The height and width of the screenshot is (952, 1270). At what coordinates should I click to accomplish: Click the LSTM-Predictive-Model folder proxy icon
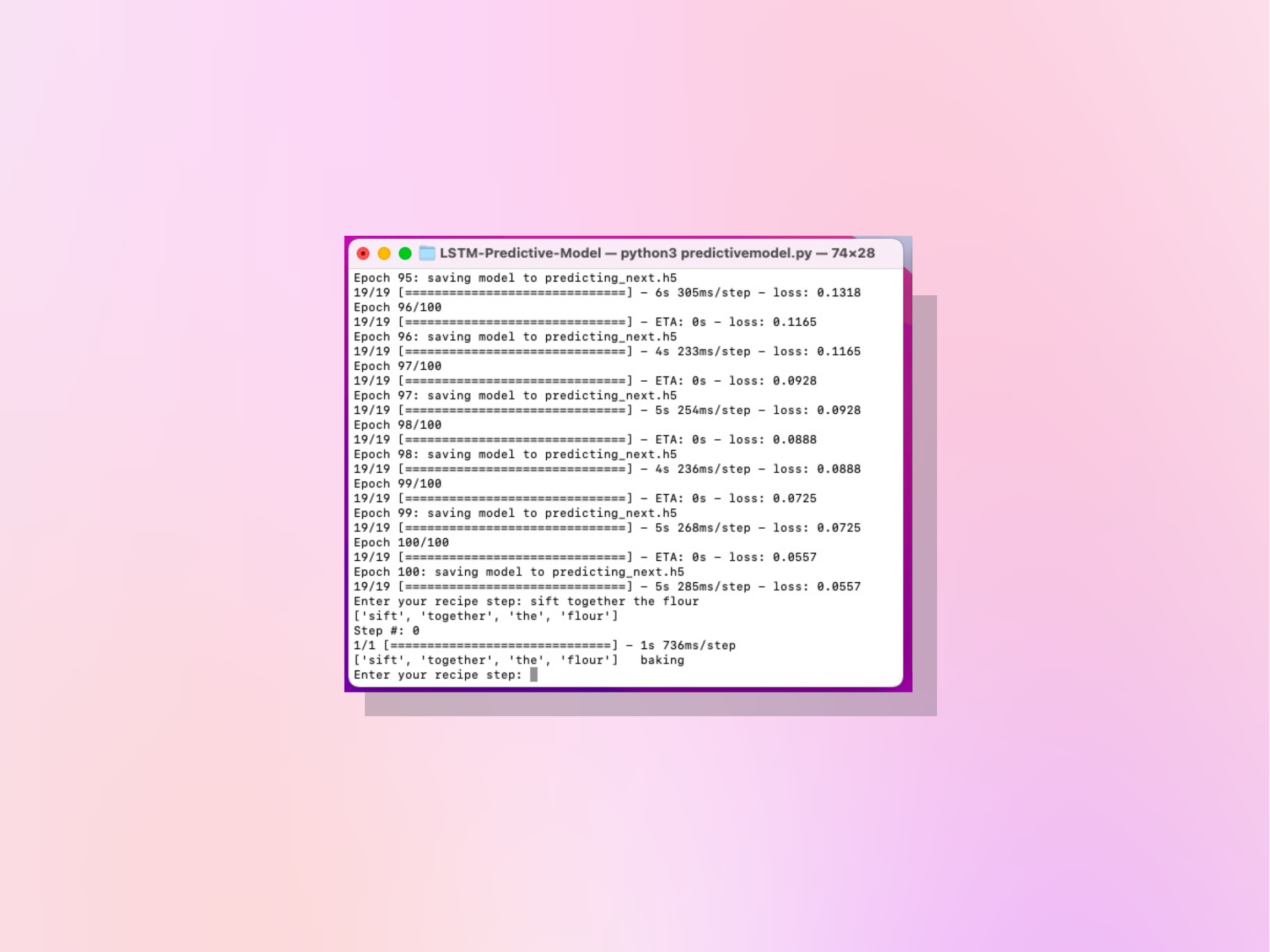coord(427,253)
